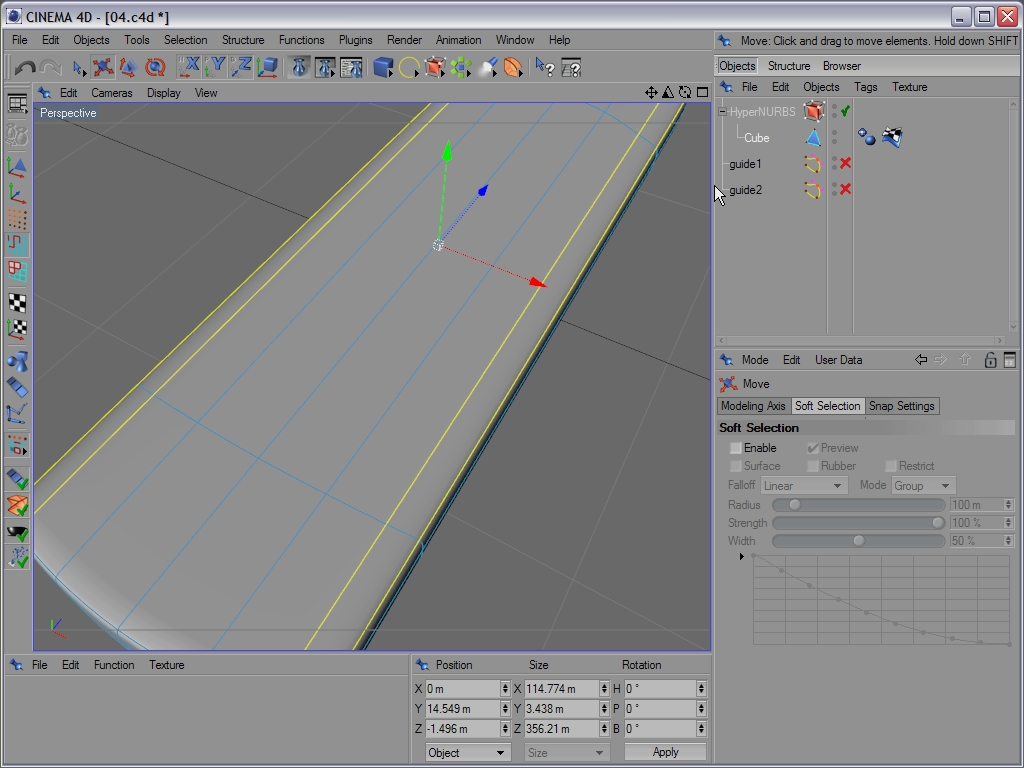Image resolution: width=1024 pixels, height=768 pixels.
Task: Select the Live Selection arrow tool
Action: (78, 67)
